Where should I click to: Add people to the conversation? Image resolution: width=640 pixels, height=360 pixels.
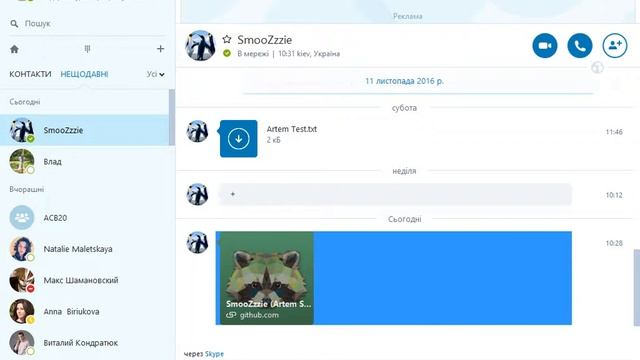click(615, 45)
